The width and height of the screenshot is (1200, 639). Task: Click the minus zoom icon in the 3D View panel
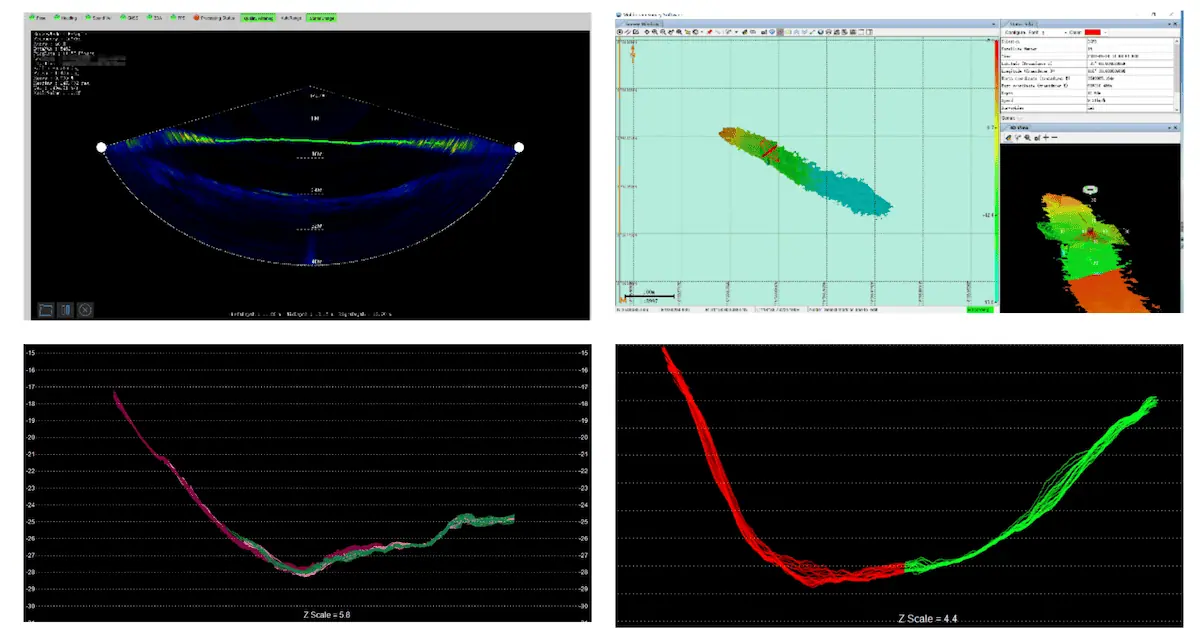[x=1054, y=137]
